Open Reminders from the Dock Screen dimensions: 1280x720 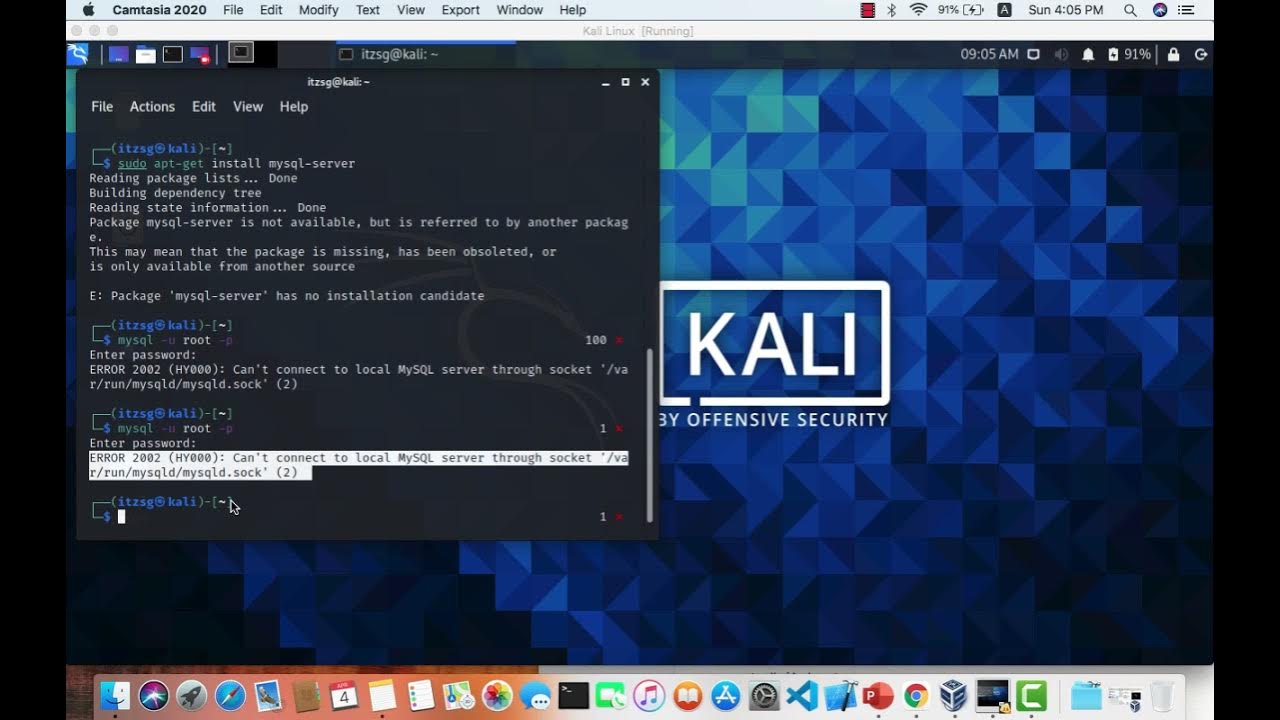pyautogui.click(x=420, y=695)
